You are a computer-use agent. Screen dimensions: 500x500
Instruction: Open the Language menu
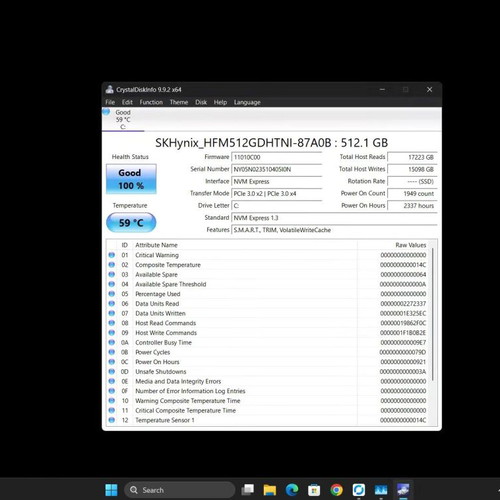pos(247,102)
